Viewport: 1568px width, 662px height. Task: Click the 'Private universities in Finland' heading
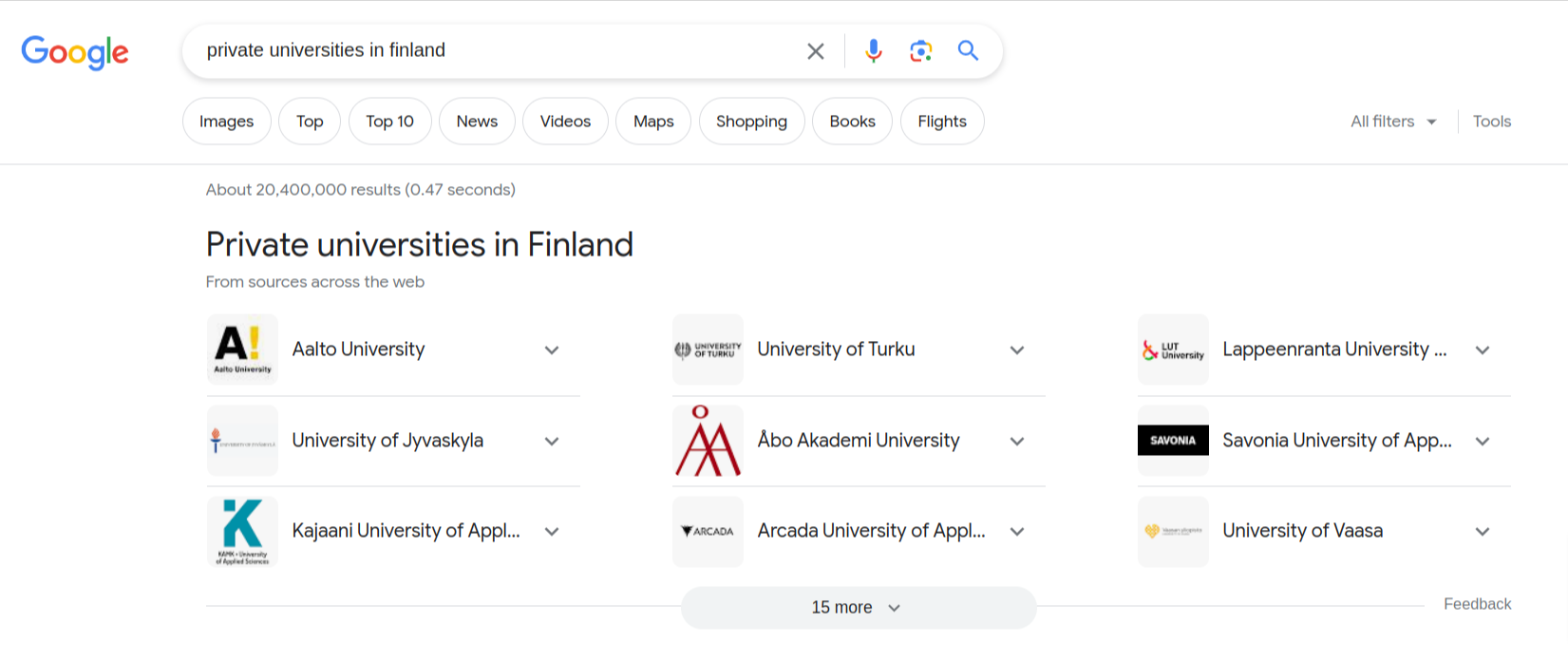pyautogui.click(x=420, y=245)
